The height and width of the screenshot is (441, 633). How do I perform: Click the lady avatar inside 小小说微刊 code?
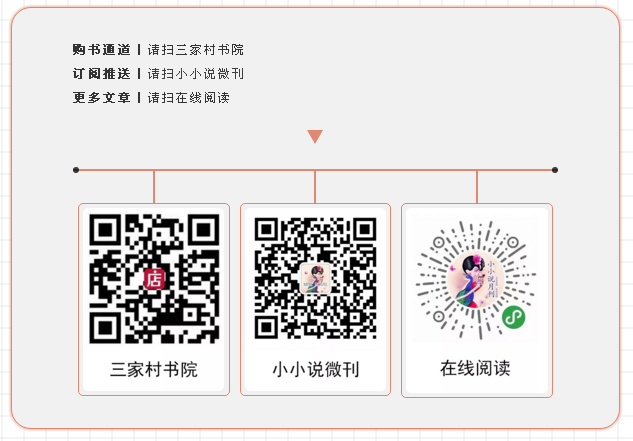pos(316,278)
